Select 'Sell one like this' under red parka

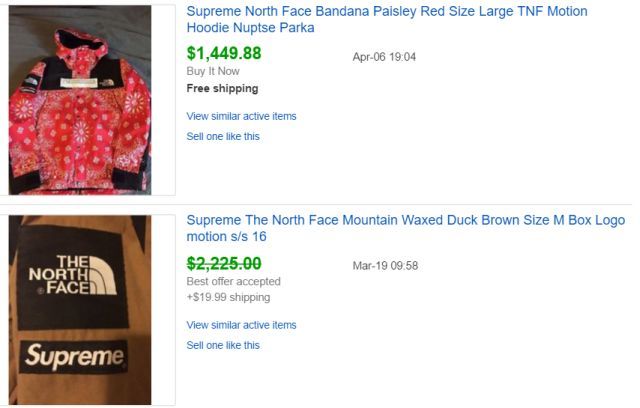point(223,136)
